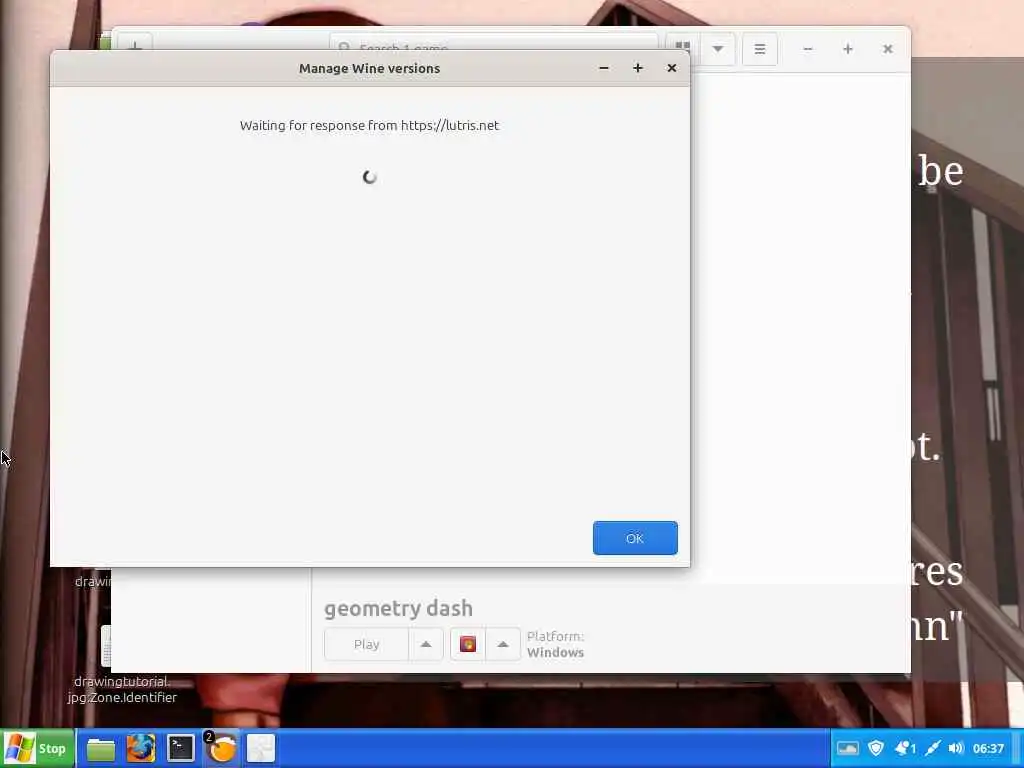Minimize the Lutris main window
Viewport: 1024px width, 768px height.
pyautogui.click(x=808, y=49)
